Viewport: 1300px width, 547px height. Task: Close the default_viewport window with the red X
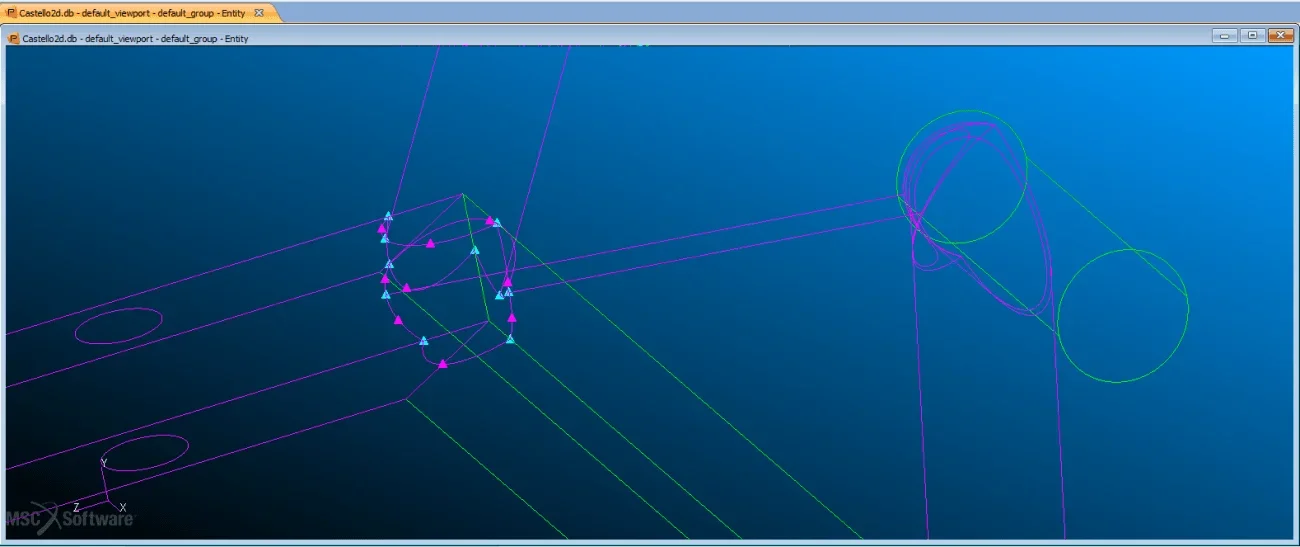click(1280, 36)
